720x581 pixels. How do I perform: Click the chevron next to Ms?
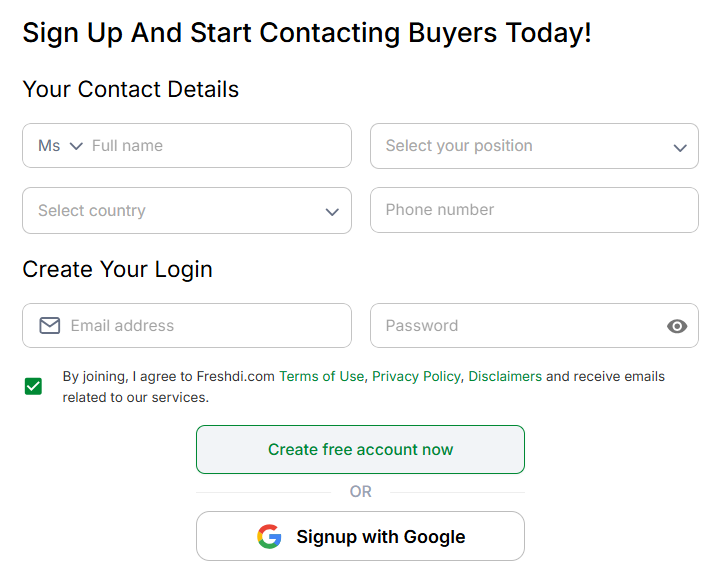76,146
